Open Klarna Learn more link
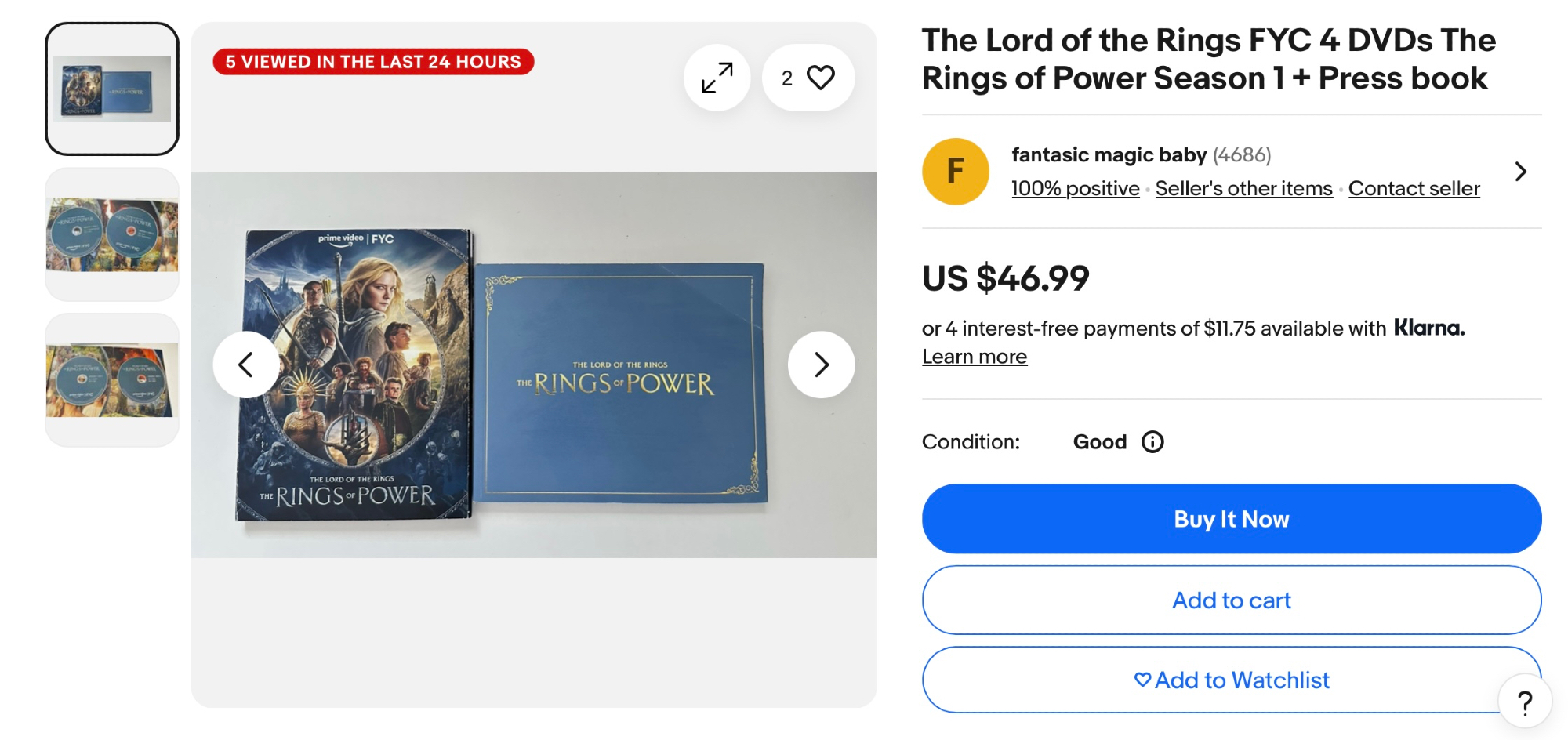The height and width of the screenshot is (740, 1568). click(974, 357)
